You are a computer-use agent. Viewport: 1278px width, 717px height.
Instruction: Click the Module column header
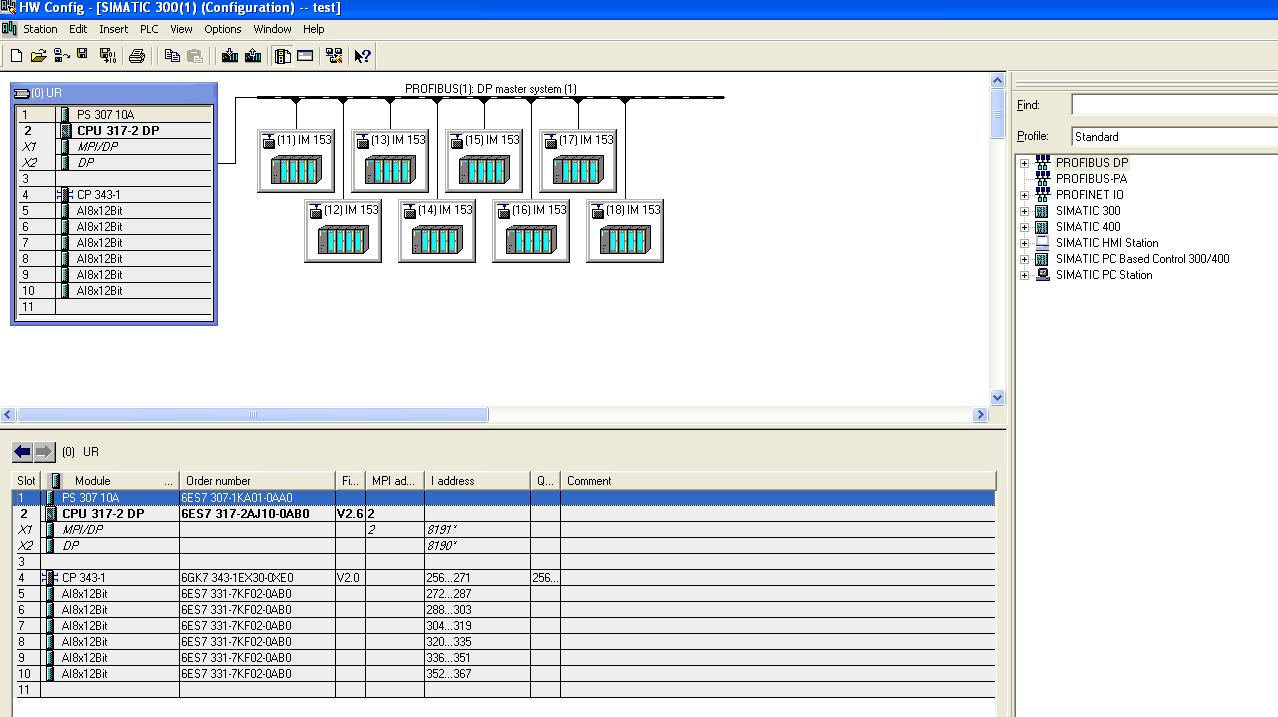tap(110, 481)
